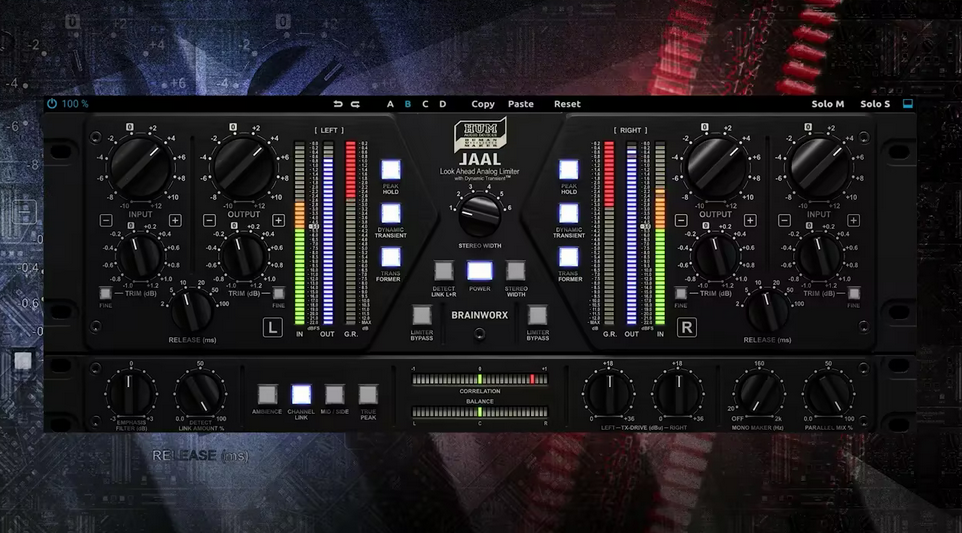Click the left RELEASE (ms) knob
The width and height of the screenshot is (962, 533).
tap(191, 311)
